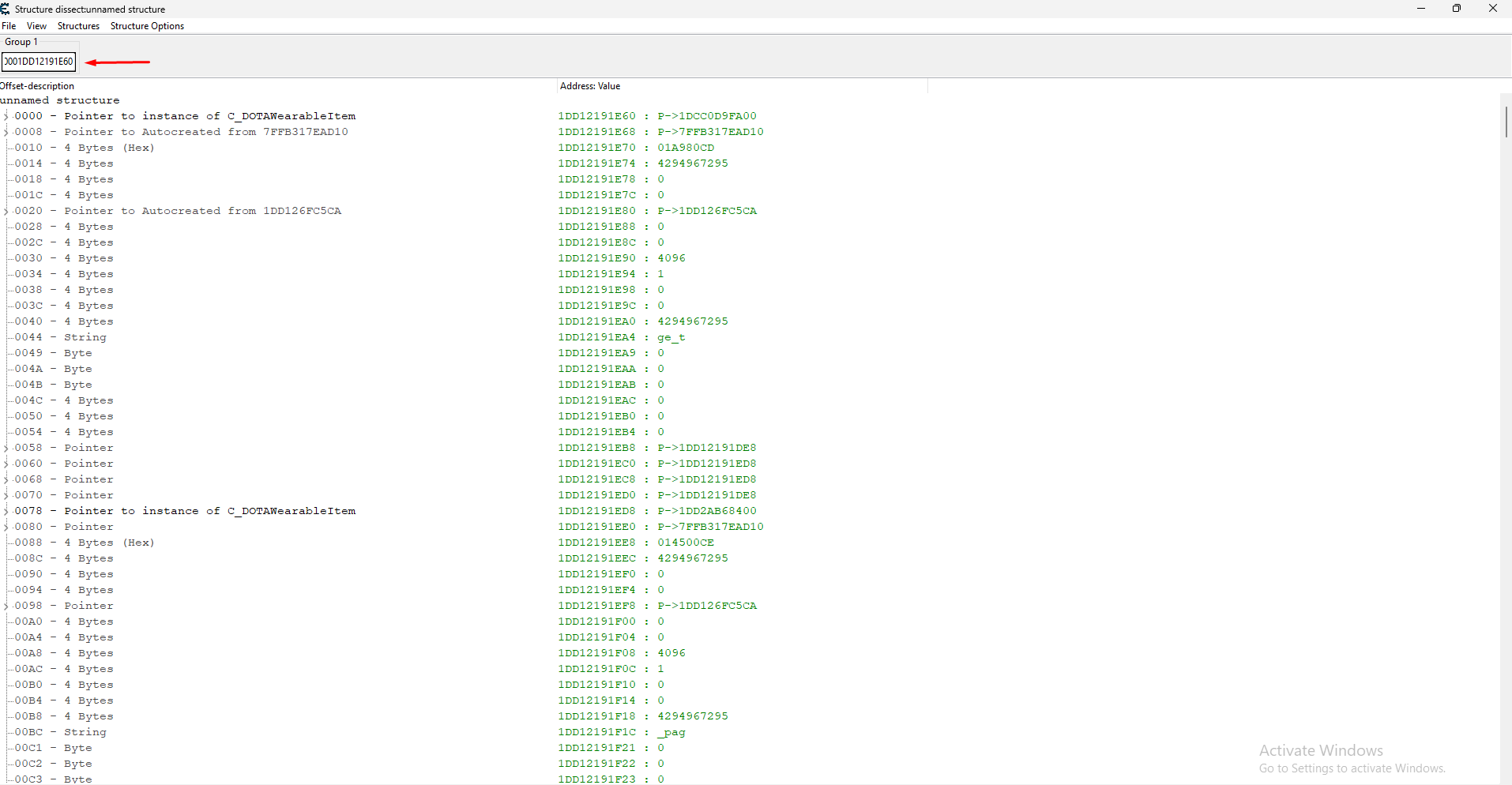
Task: Expand the pointer at offset 0058
Action: 6,448
